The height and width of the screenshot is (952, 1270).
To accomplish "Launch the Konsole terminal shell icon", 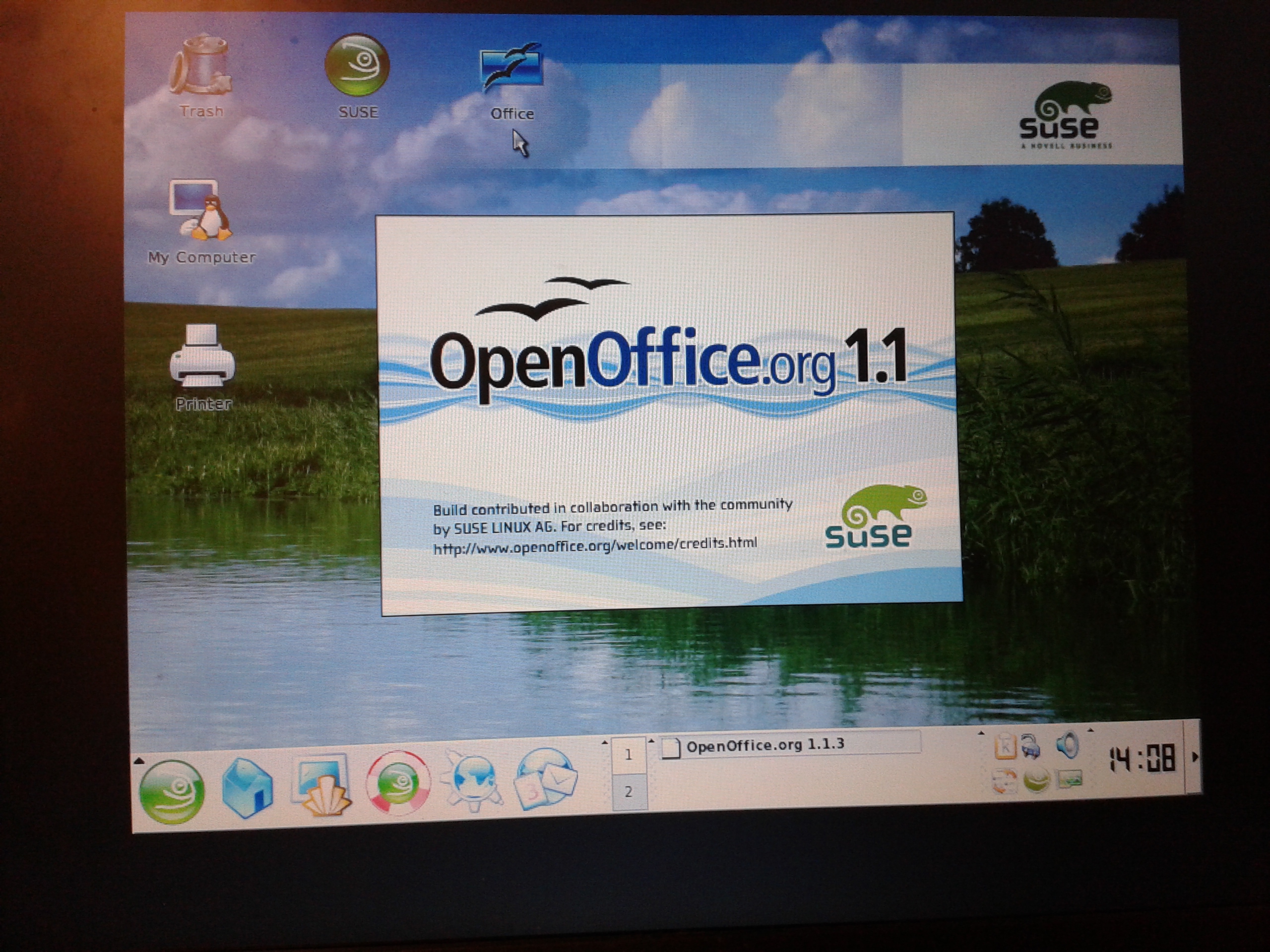I will coord(322,784).
